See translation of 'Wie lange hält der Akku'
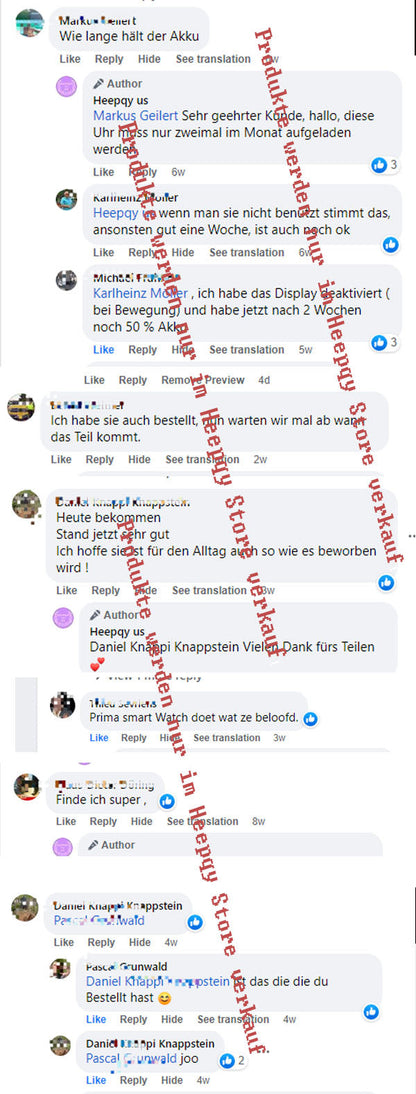Screen dimensions: 416x1094 (x=213, y=59)
